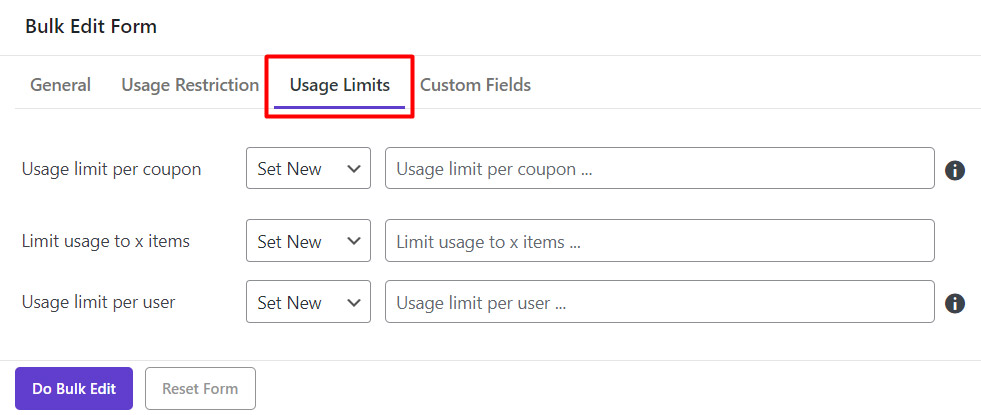Click the Usage limit per user row label

(98, 302)
